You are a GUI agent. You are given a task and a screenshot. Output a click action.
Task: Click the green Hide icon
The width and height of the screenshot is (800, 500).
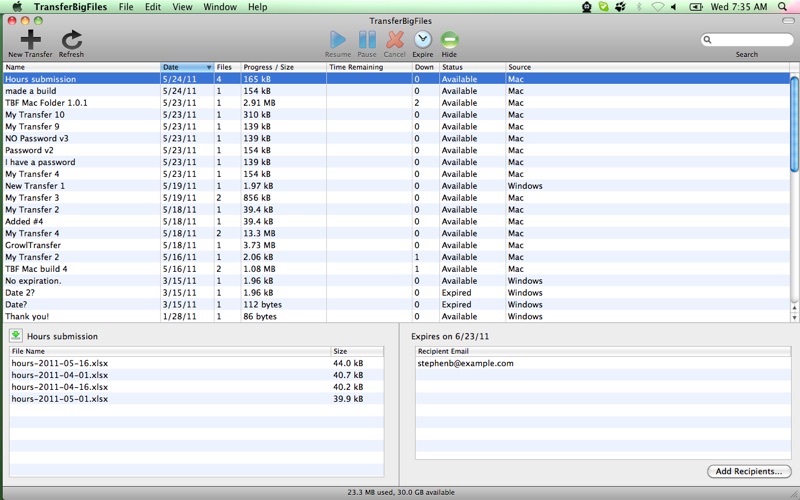point(449,39)
